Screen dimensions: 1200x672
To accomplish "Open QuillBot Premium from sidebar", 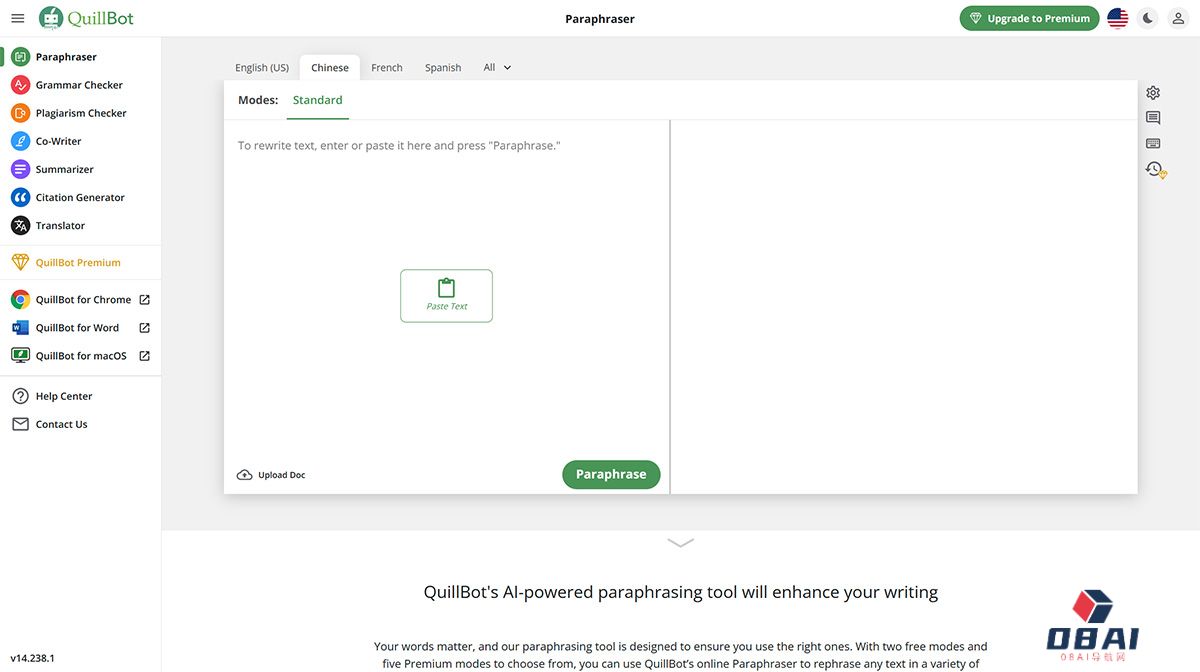I will (80, 262).
